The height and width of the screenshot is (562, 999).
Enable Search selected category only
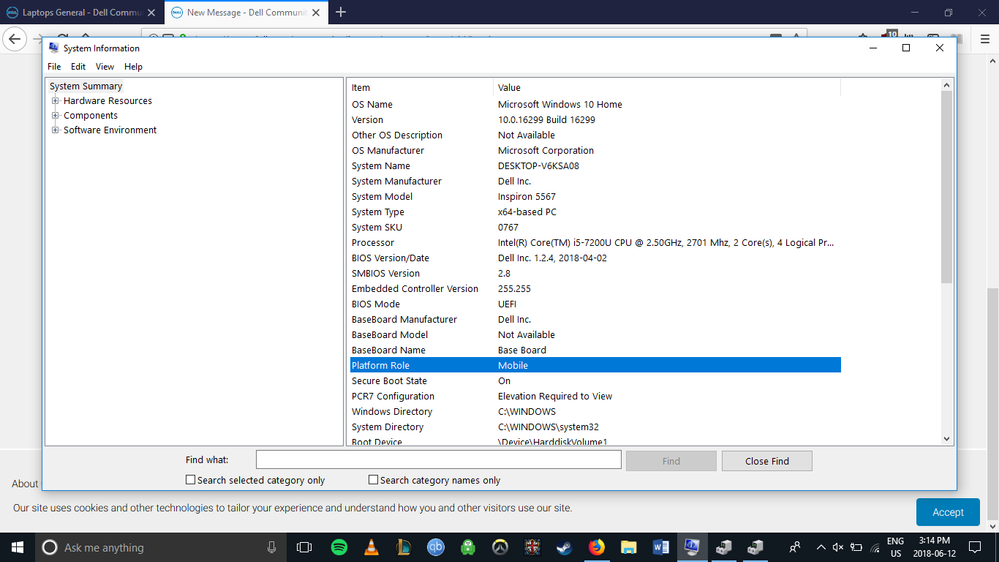pyautogui.click(x=190, y=480)
